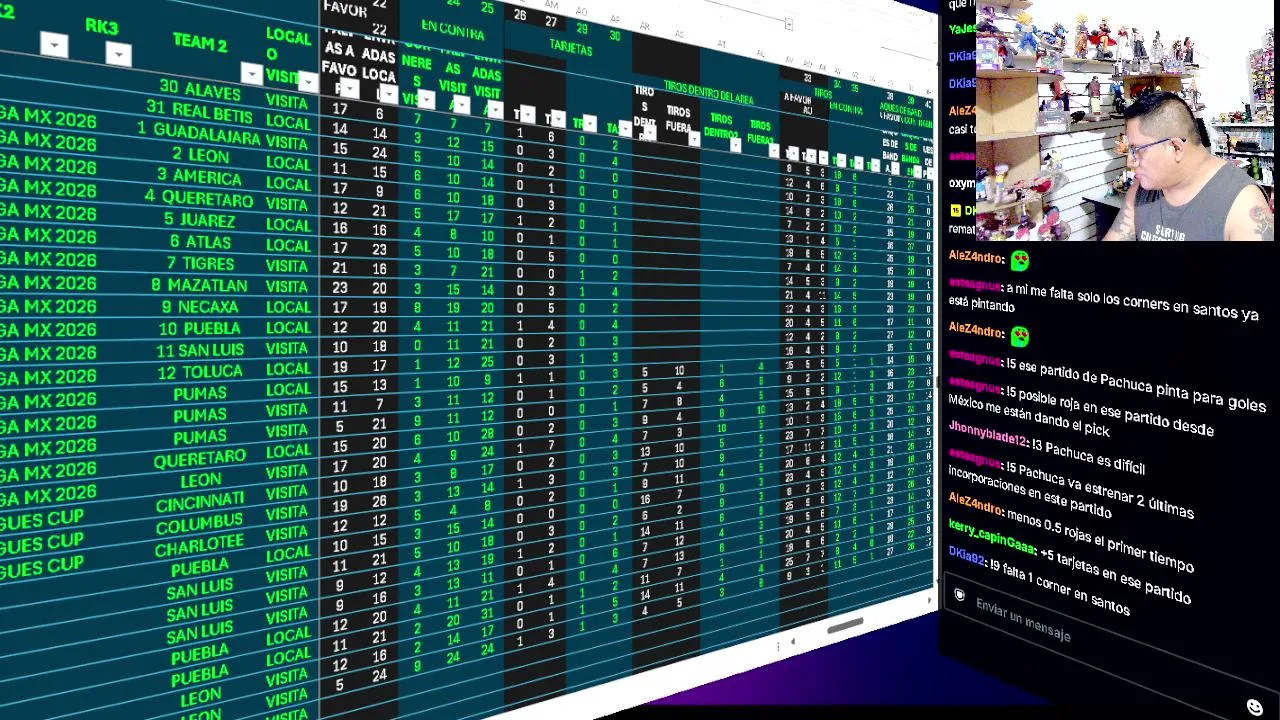Viewport: 1280px width, 720px height.
Task: Click the streamer webcam video
Action: (x=1124, y=120)
